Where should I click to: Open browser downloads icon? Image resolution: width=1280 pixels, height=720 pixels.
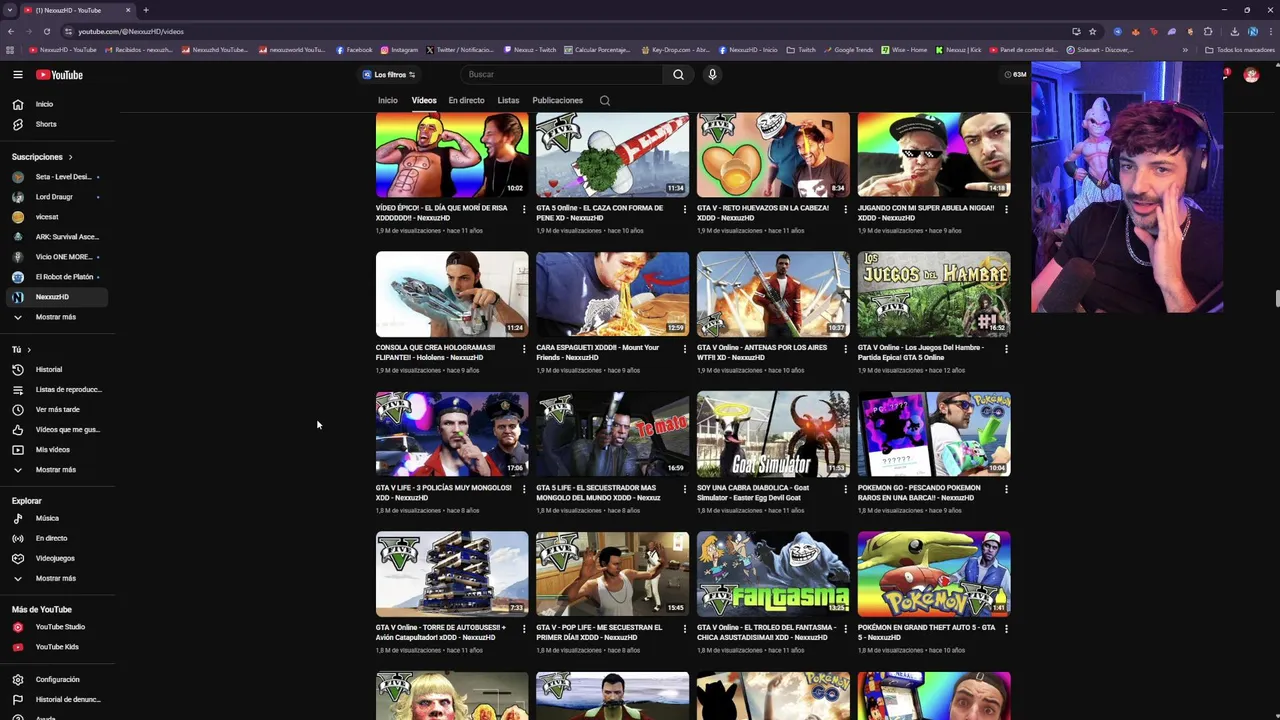pyautogui.click(x=1234, y=31)
